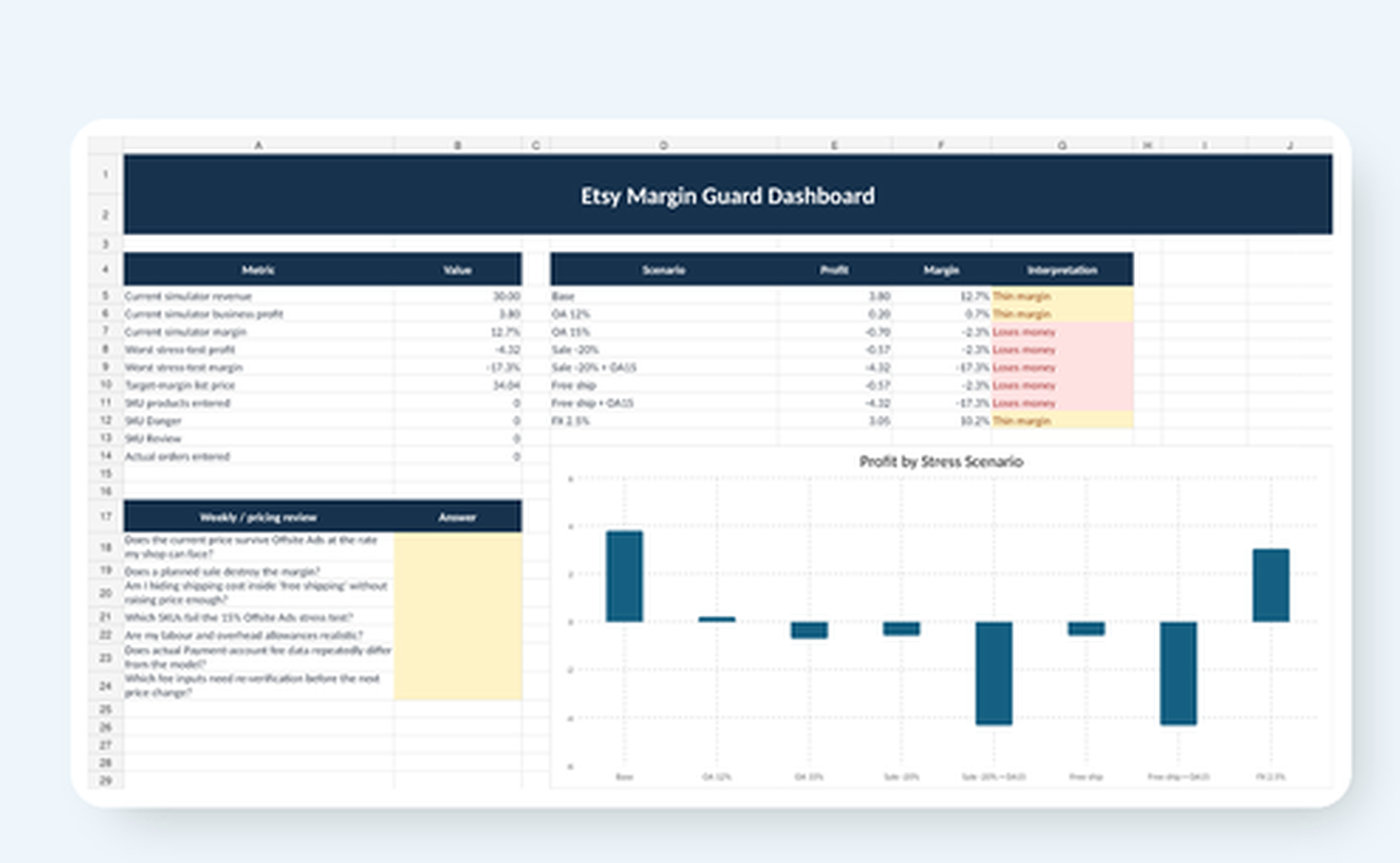Click the Free ship + OA15 chart bar
1400x863 pixels.
pyautogui.click(x=1178, y=673)
